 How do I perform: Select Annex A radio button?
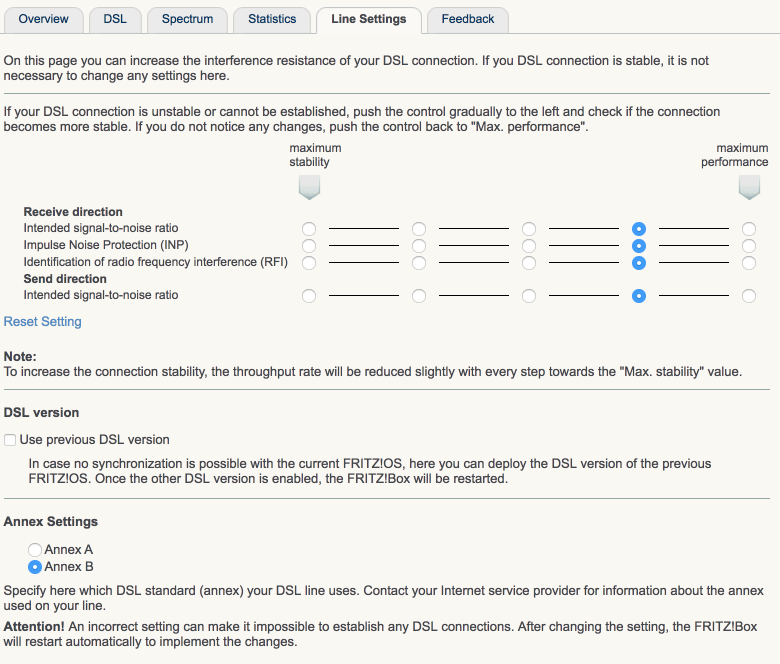point(35,550)
